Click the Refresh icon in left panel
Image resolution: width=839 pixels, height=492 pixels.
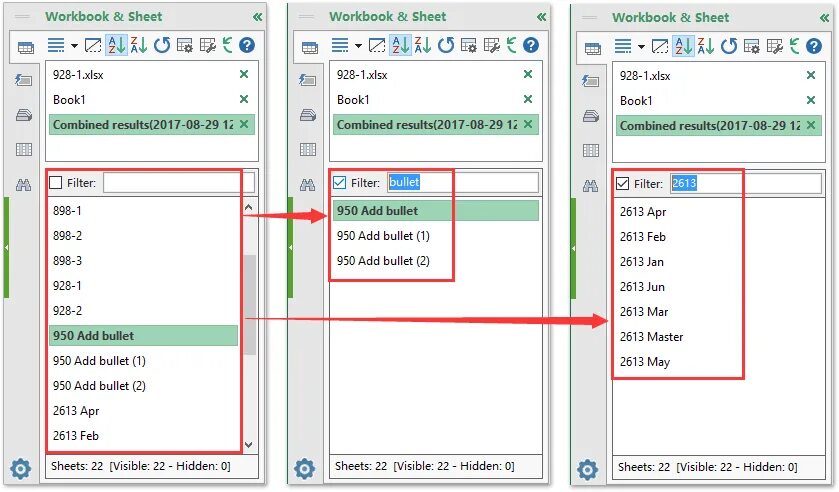click(x=162, y=45)
